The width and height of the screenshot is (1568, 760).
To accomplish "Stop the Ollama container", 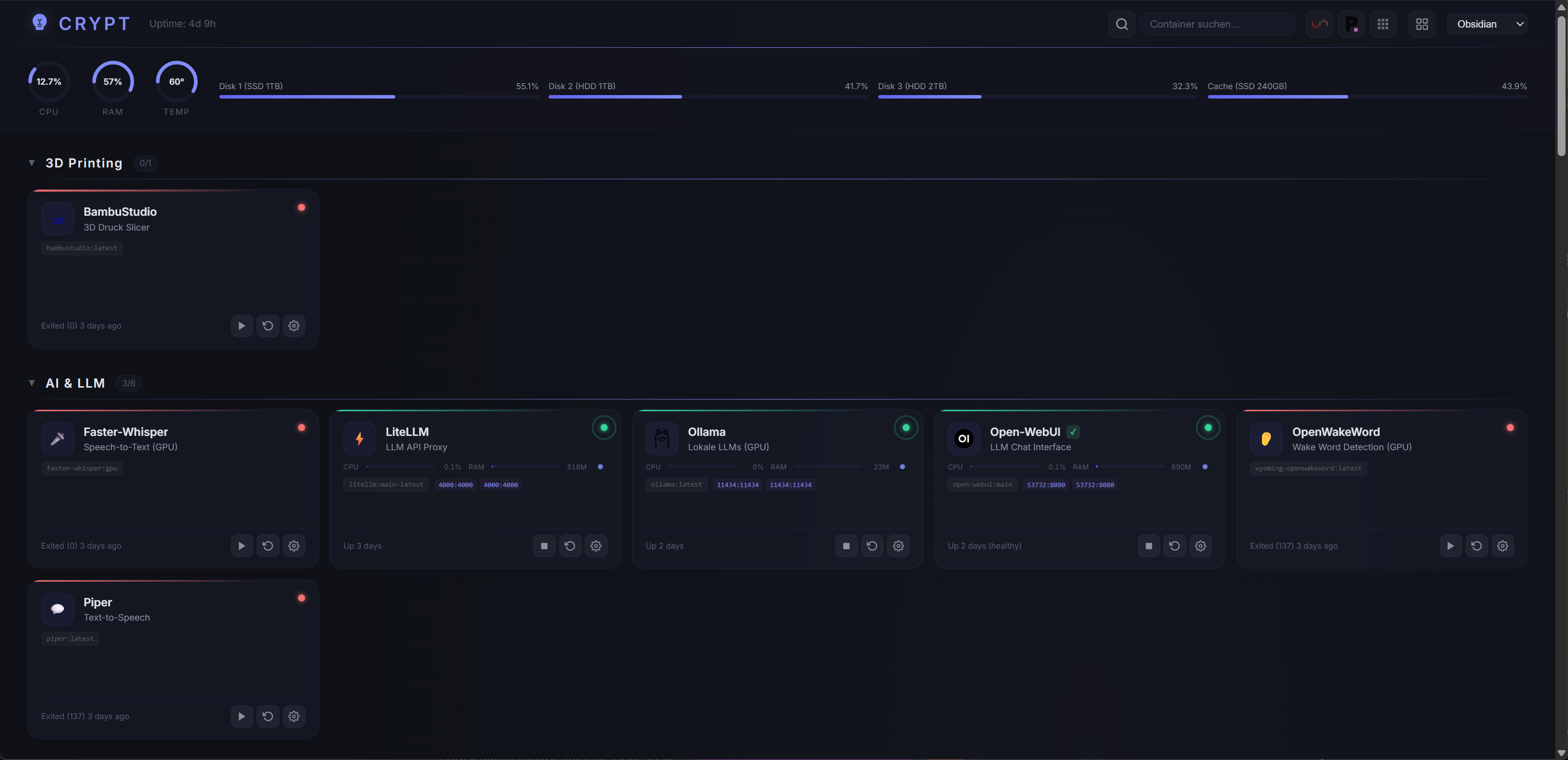I will pyautogui.click(x=846, y=546).
